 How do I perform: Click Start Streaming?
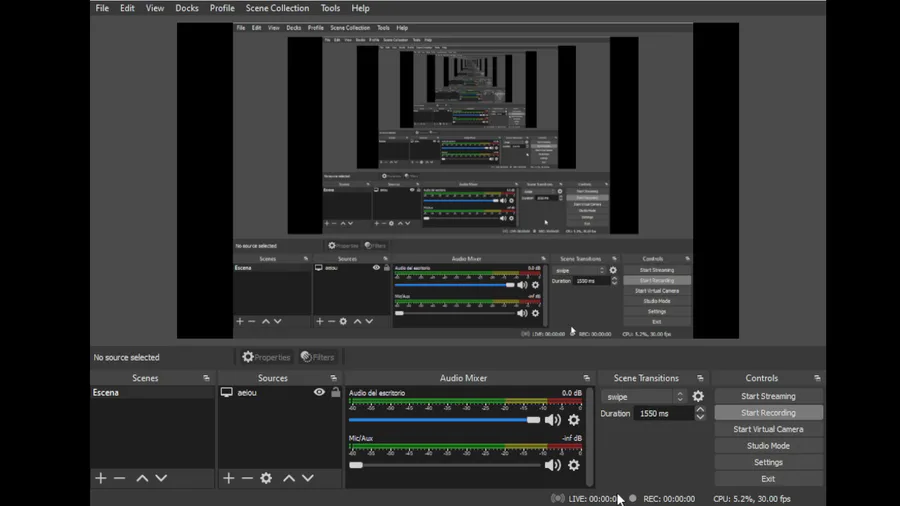click(768, 396)
